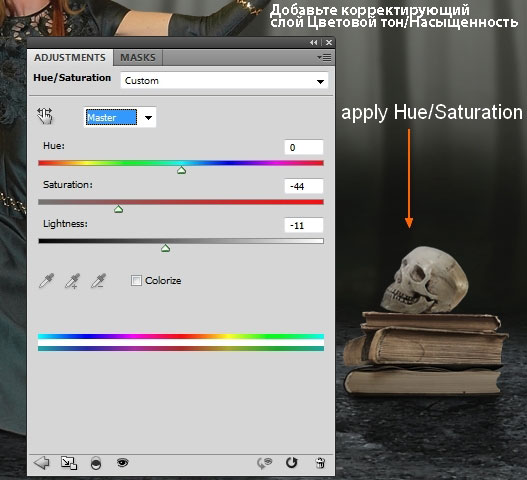This screenshot has height=480, width=527.
Task: Choose the add-to-sample eyedropper
Action: click(72, 281)
